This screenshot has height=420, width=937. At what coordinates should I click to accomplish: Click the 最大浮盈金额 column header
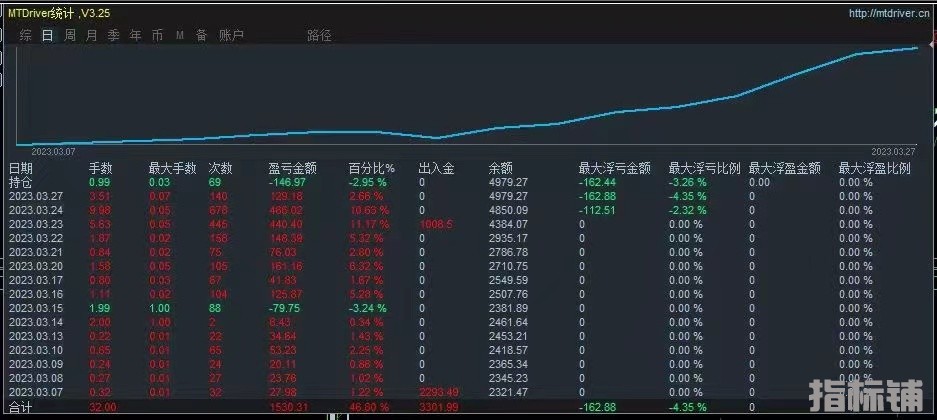(x=784, y=169)
